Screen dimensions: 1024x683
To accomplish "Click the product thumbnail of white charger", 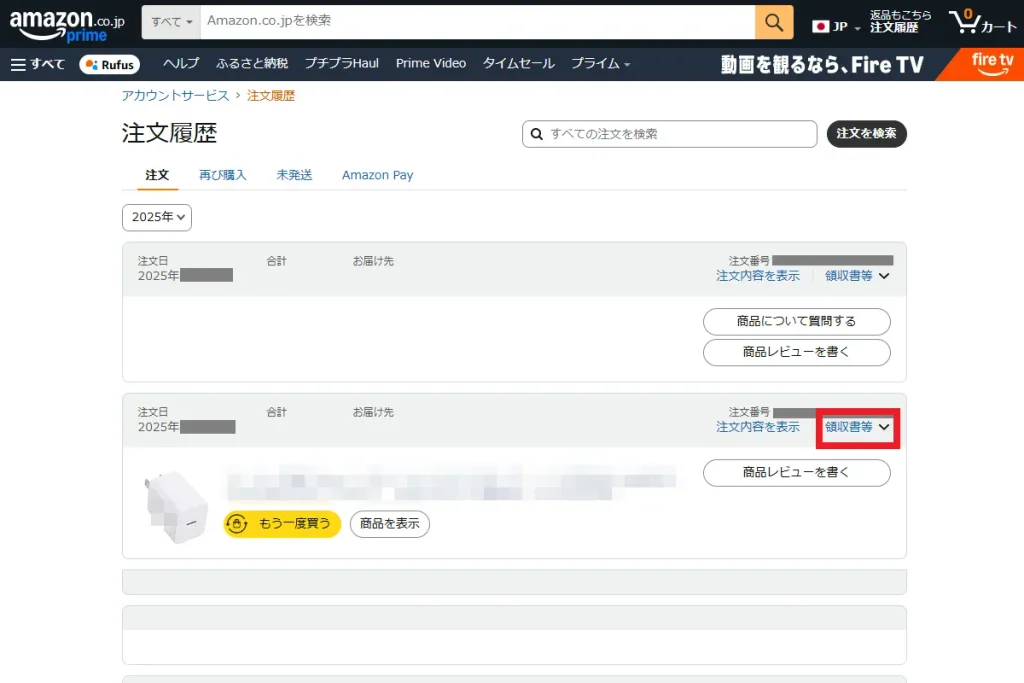I will [x=176, y=507].
